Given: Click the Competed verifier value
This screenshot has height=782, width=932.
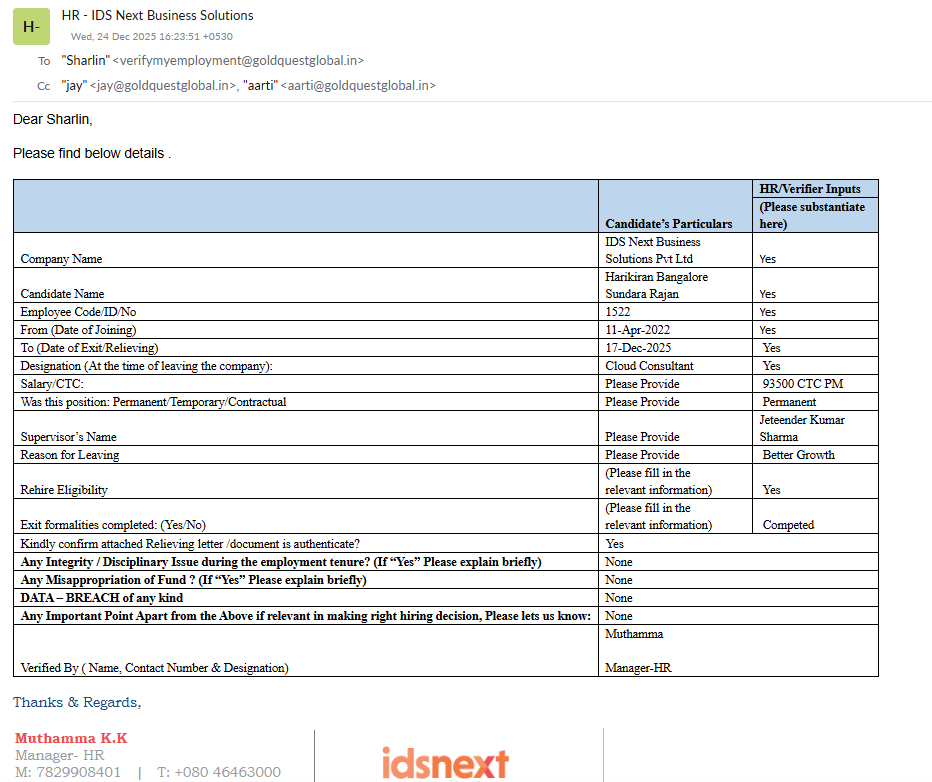Looking at the screenshot, I should (788, 525).
